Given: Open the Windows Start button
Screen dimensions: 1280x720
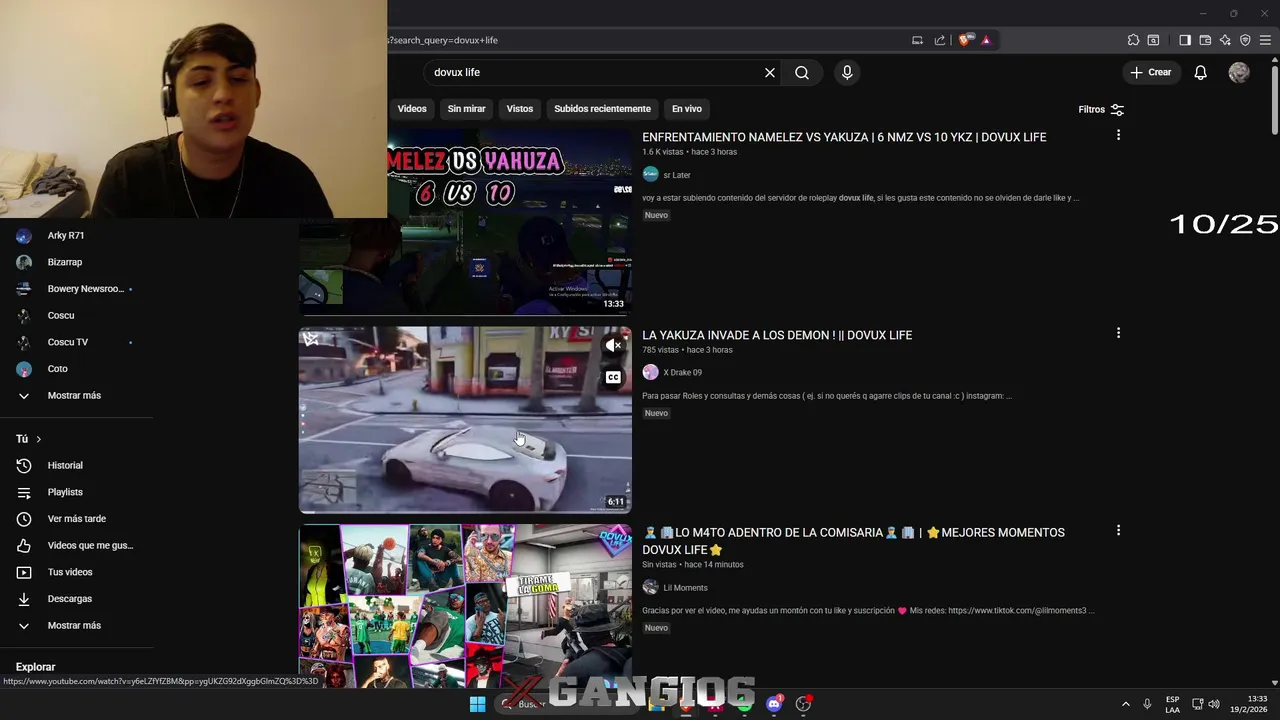Looking at the screenshot, I should (477, 704).
